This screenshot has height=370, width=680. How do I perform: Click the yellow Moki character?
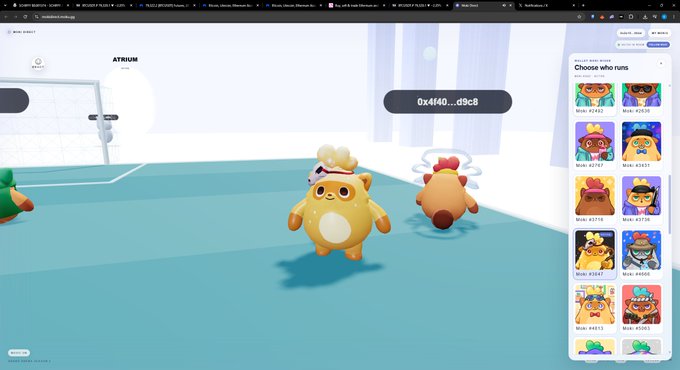click(338, 204)
